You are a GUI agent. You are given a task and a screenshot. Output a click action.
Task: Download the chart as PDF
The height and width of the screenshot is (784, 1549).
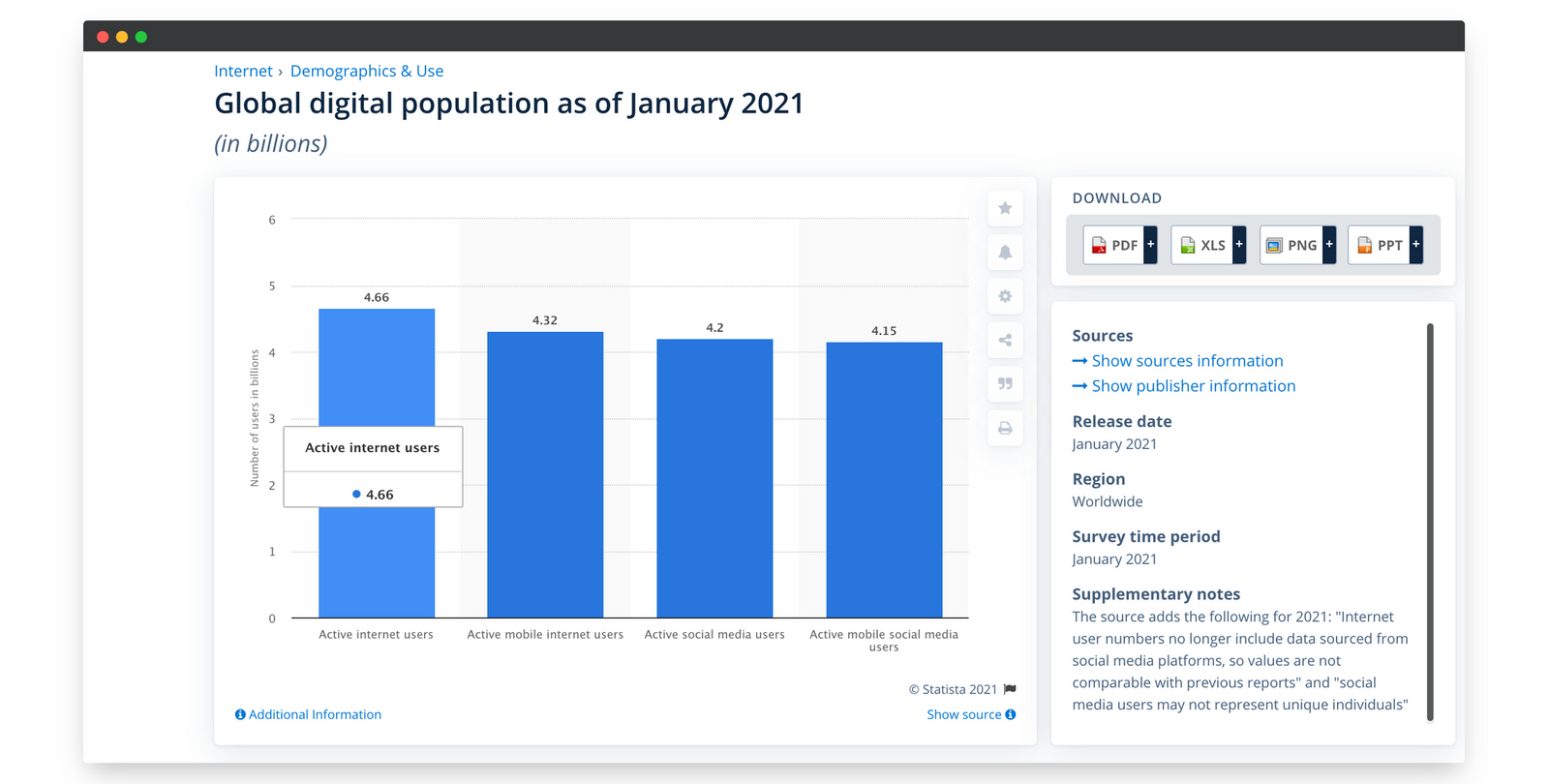tap(1120, 245)
